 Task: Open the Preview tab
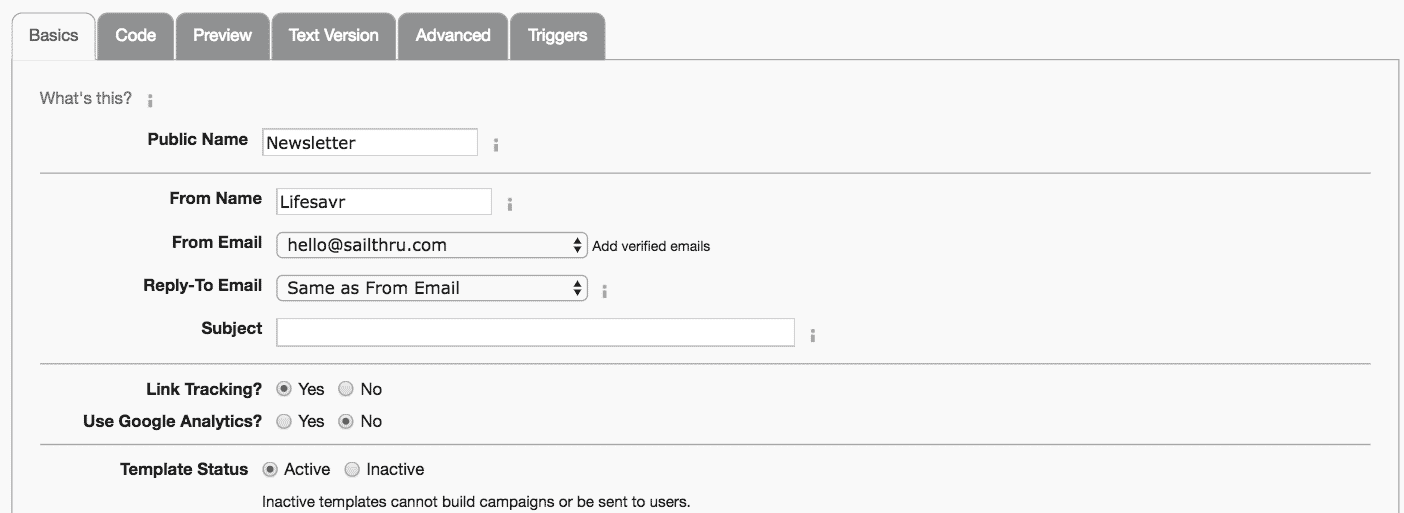coord(222,36)
